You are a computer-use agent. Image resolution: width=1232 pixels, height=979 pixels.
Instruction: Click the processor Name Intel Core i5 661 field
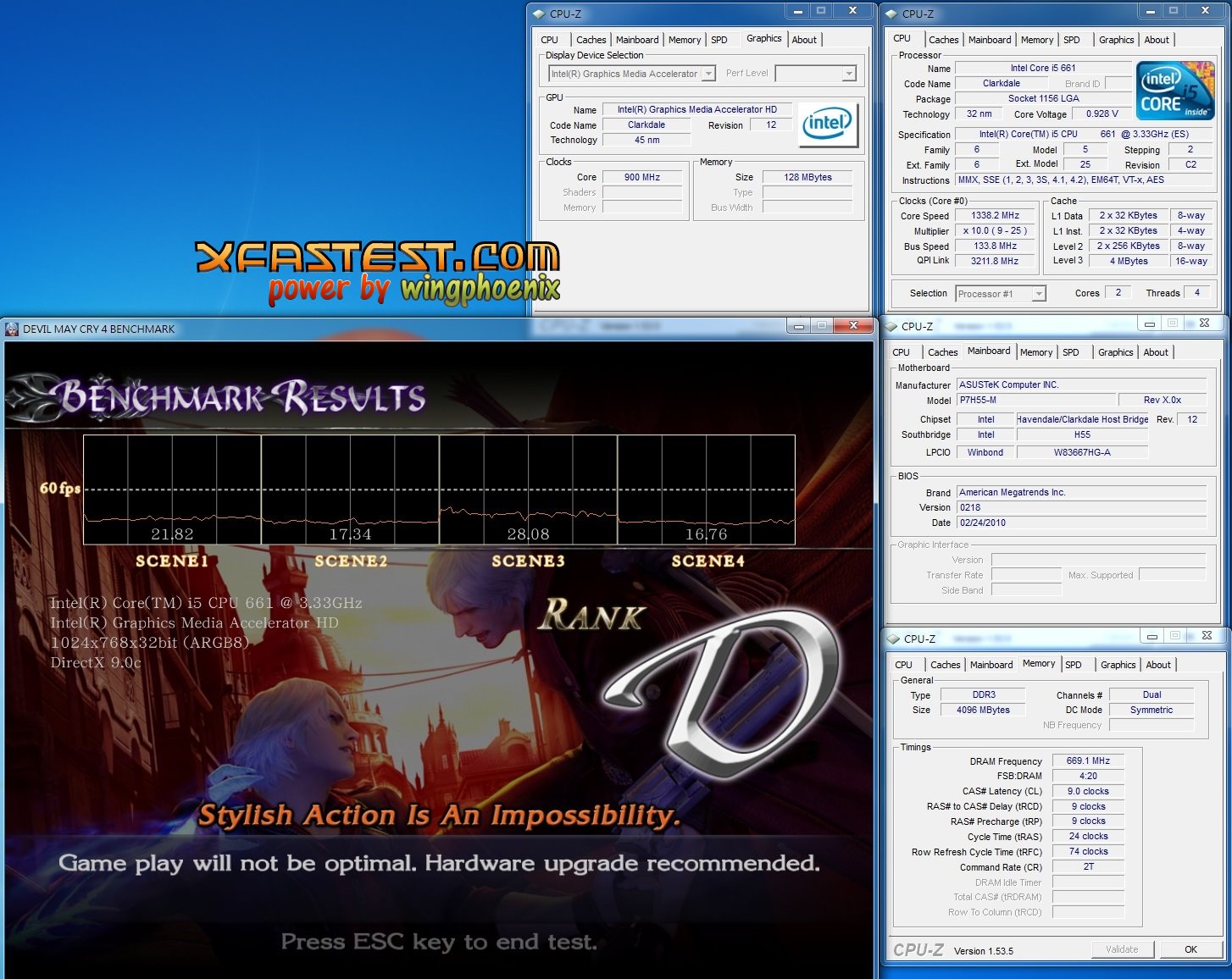coord(1043,68)
